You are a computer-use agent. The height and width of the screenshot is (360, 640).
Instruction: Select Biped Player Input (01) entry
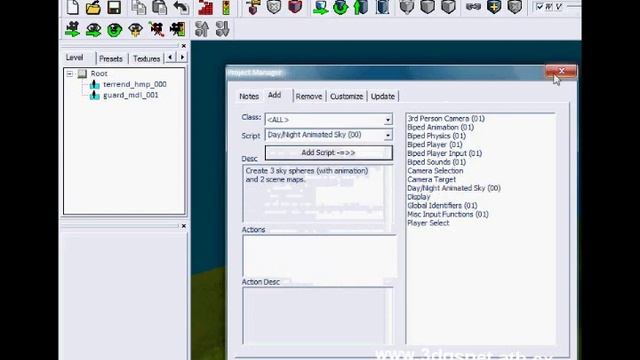pyautogui.click(x=444, y=153)
